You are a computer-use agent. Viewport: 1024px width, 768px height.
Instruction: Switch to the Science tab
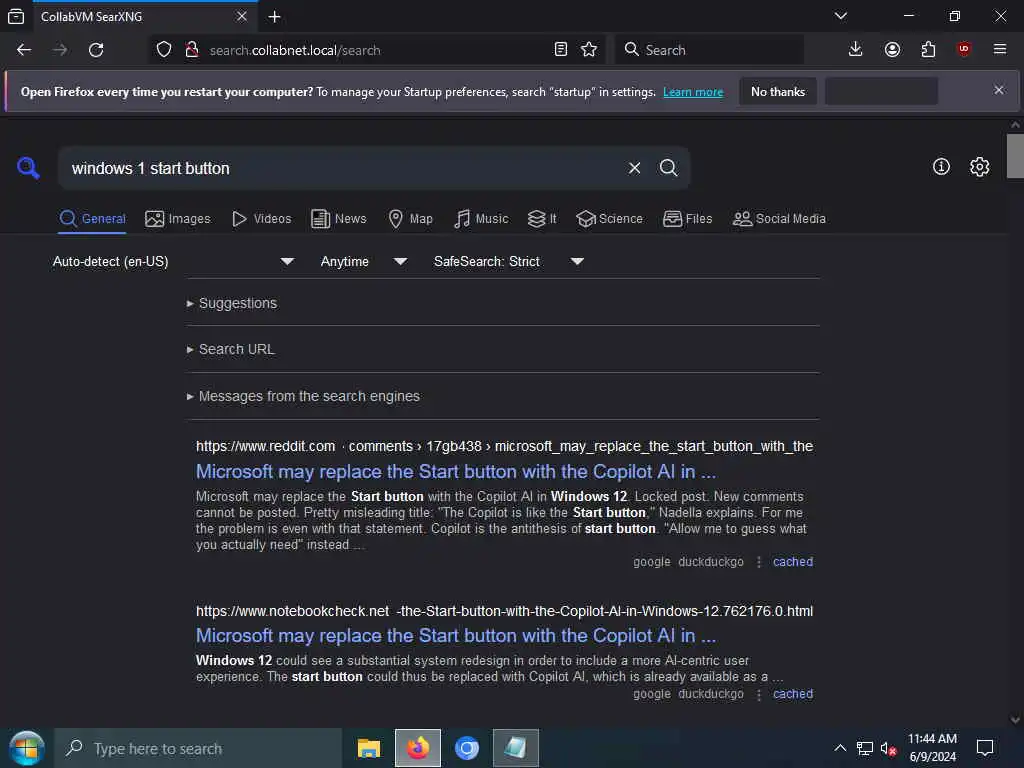609,219
